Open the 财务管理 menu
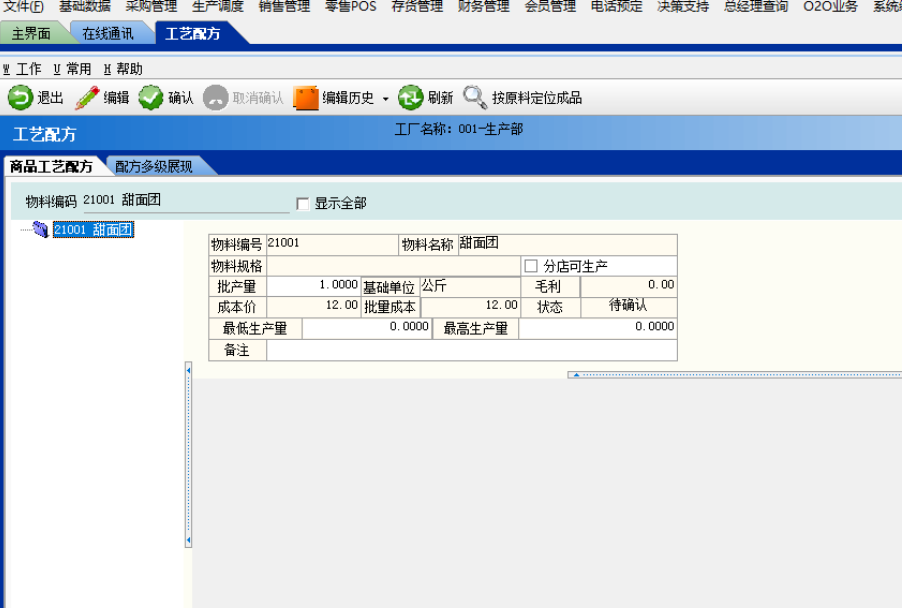Screen dimensions: 905x608 coord(484,6)
